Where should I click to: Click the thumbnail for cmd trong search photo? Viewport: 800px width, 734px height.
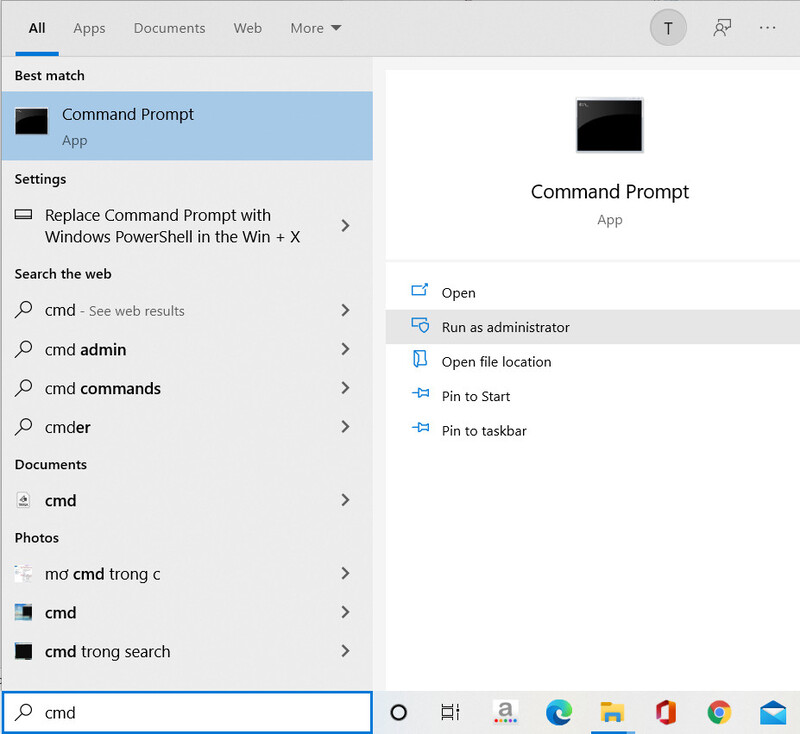23,651
